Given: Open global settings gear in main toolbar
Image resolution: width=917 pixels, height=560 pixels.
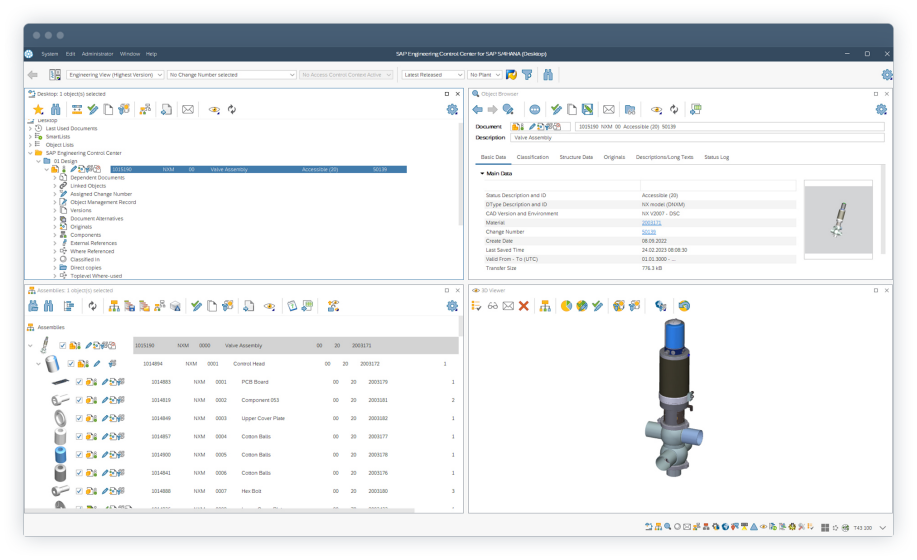Looking at the screenshot, I should coord(887,75).
